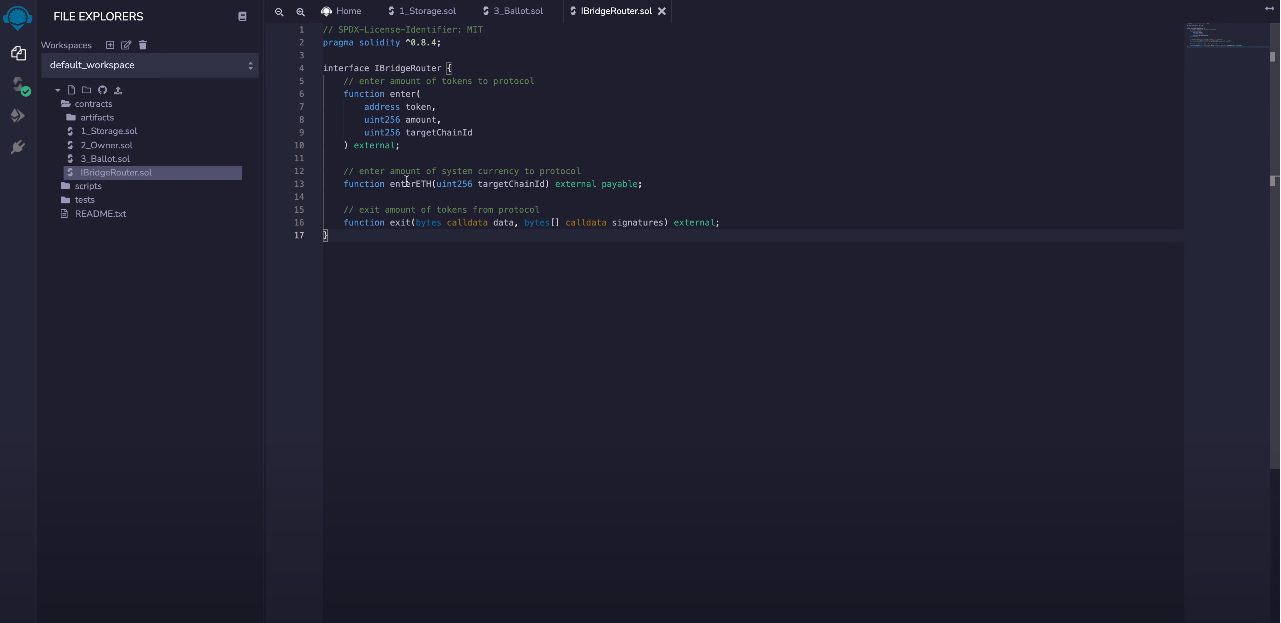The height and width of the screenshot is (623, 1281).
Task: Zoom out the editor font
Action: (x=279, y=12)
